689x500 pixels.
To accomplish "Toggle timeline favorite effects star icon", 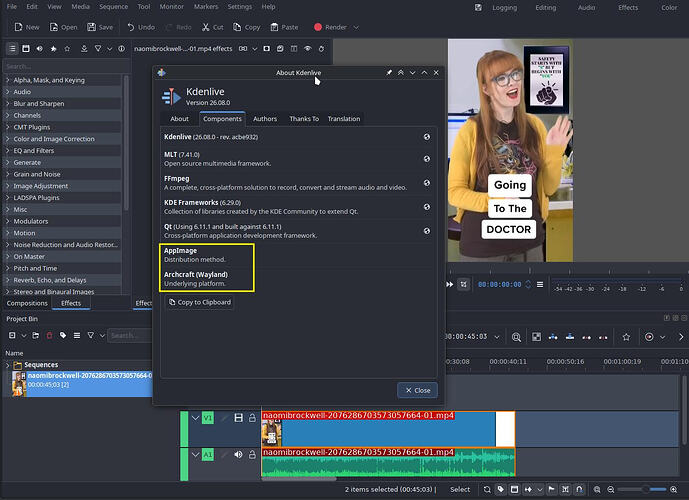I will (626, 337).
